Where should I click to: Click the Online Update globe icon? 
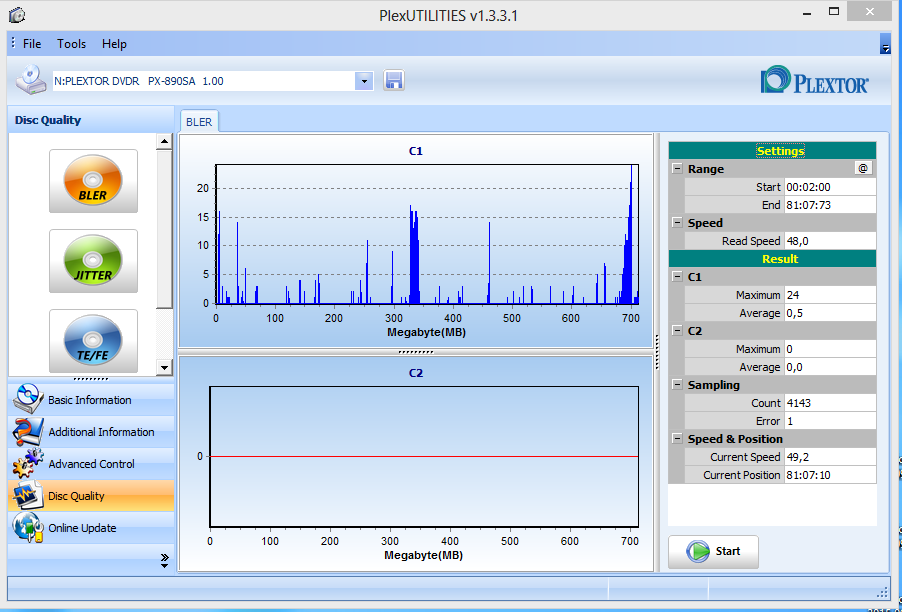tap(28, 527)
